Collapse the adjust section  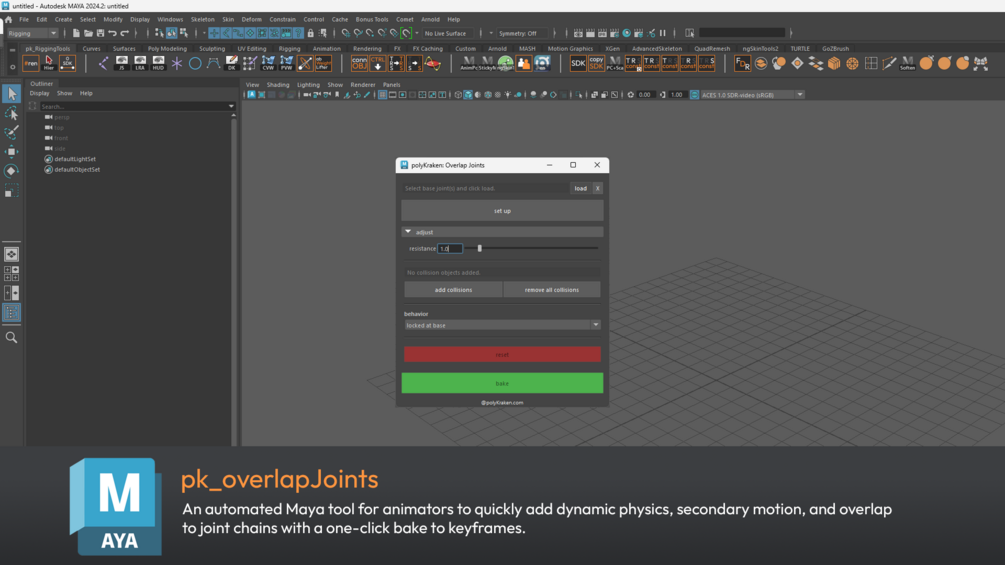point(408,232)
